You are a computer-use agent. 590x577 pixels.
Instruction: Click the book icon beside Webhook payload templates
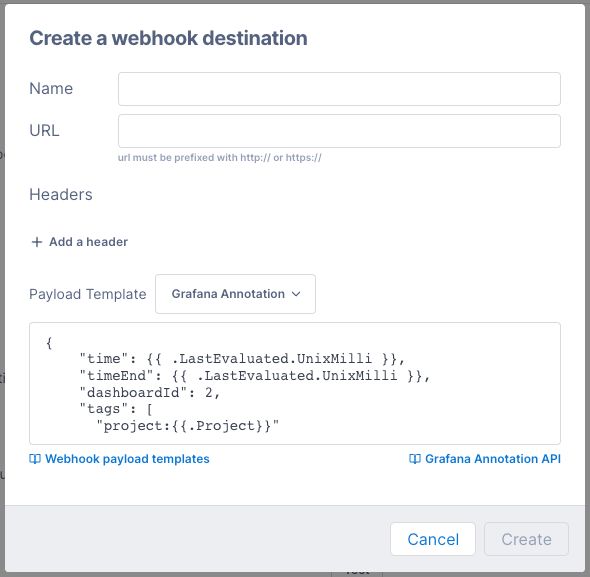(x=35, y=459)
